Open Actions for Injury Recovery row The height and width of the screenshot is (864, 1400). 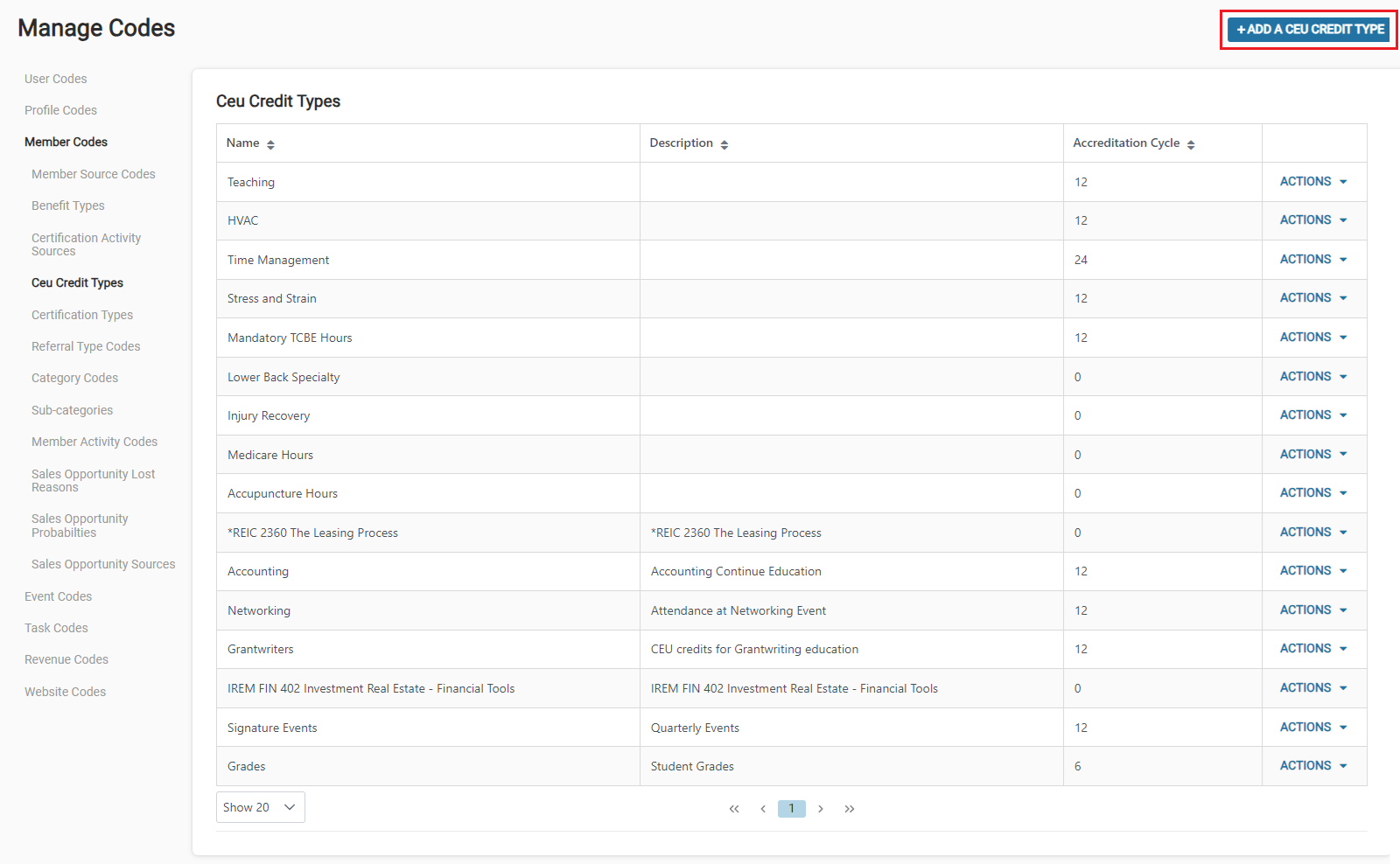(x=1313, y=415)
